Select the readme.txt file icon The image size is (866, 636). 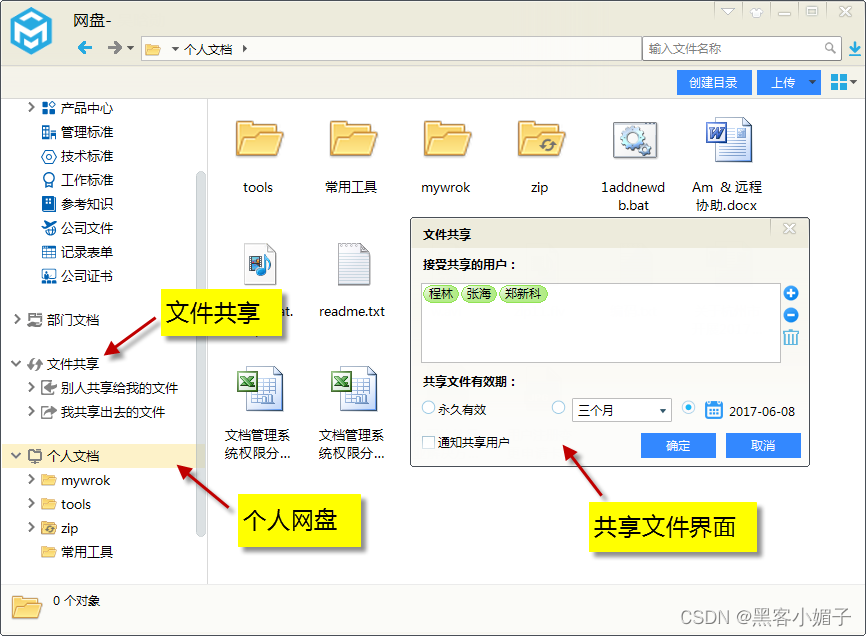[x=353, y=264]
